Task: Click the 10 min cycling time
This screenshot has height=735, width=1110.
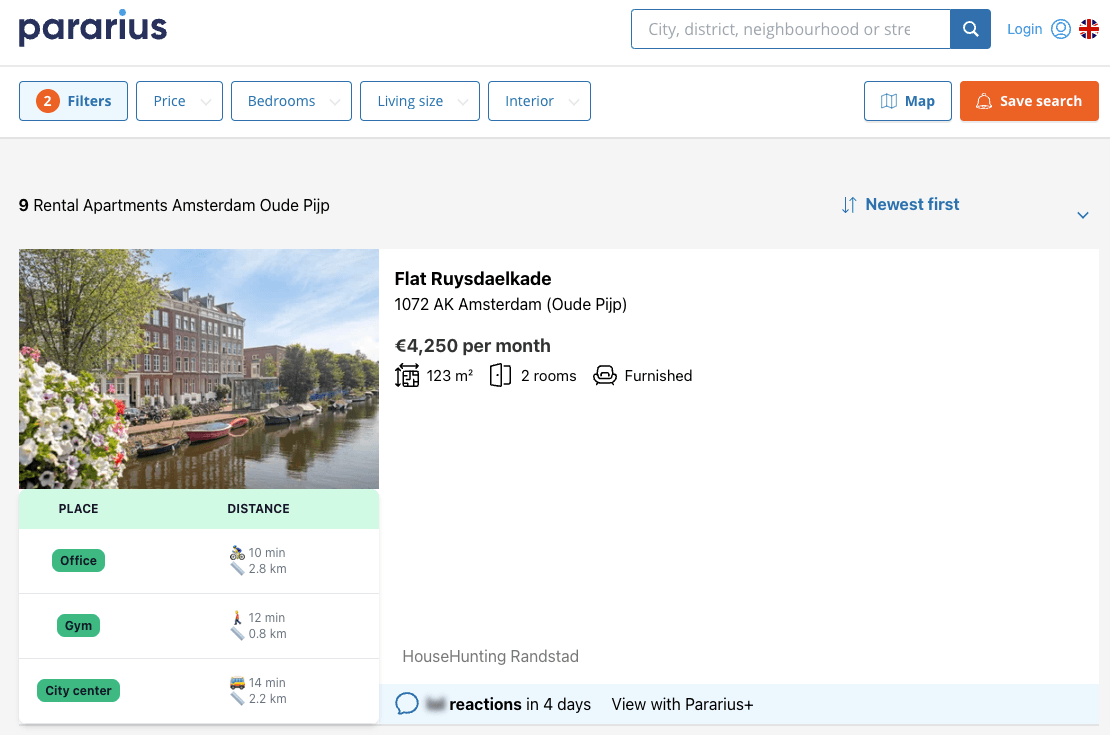Action: 267,552
